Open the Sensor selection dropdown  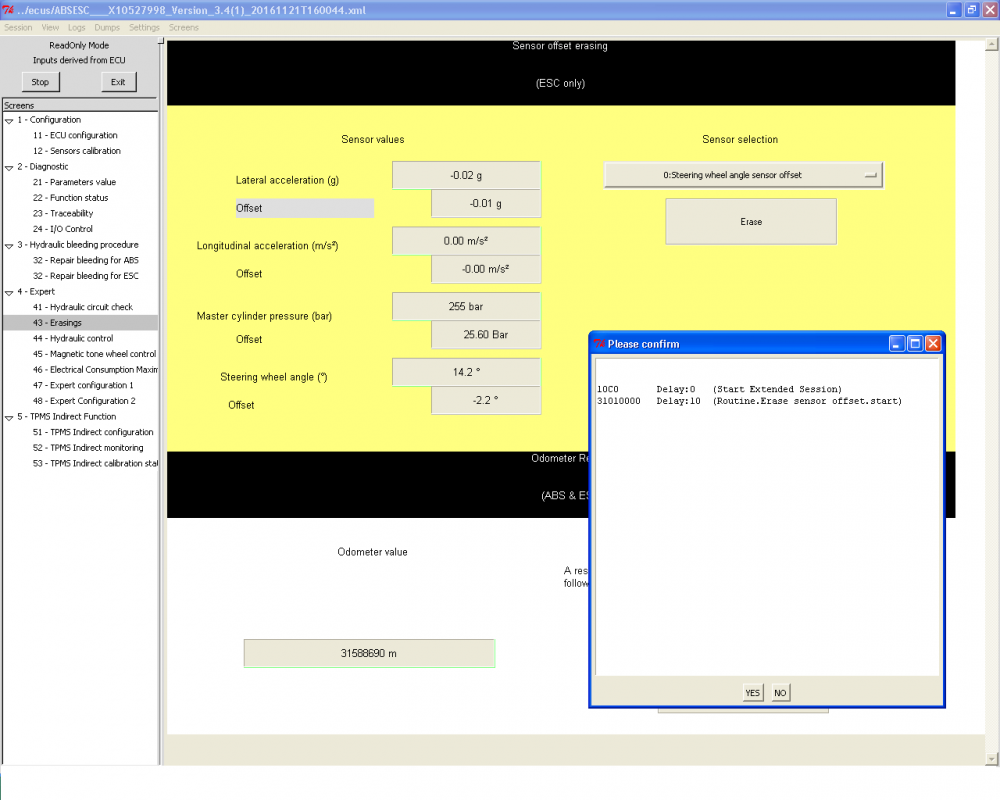(x=743, y=175)
